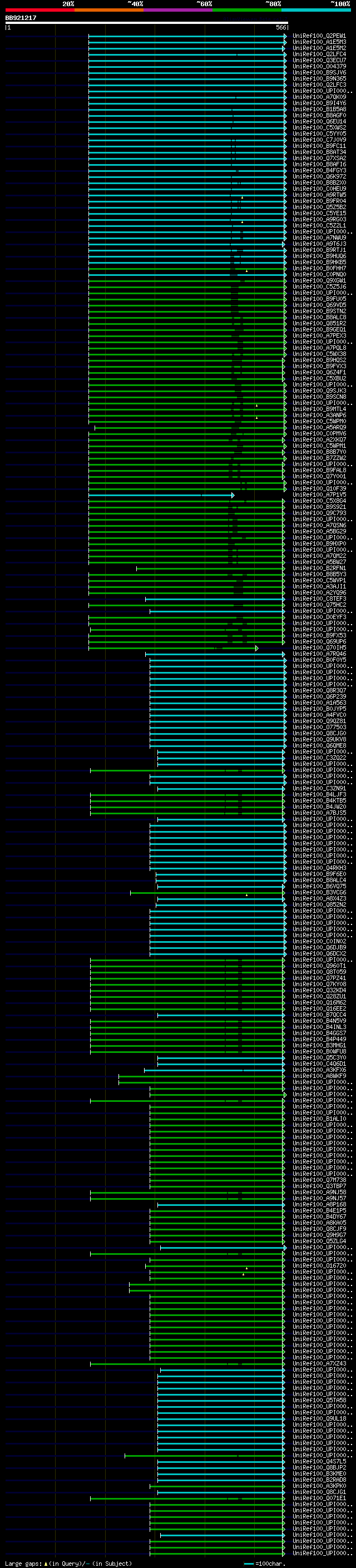This screenshot has height=1568, width=356.
Task: Click the =100char. scale legend
Action: point(264,1564)
